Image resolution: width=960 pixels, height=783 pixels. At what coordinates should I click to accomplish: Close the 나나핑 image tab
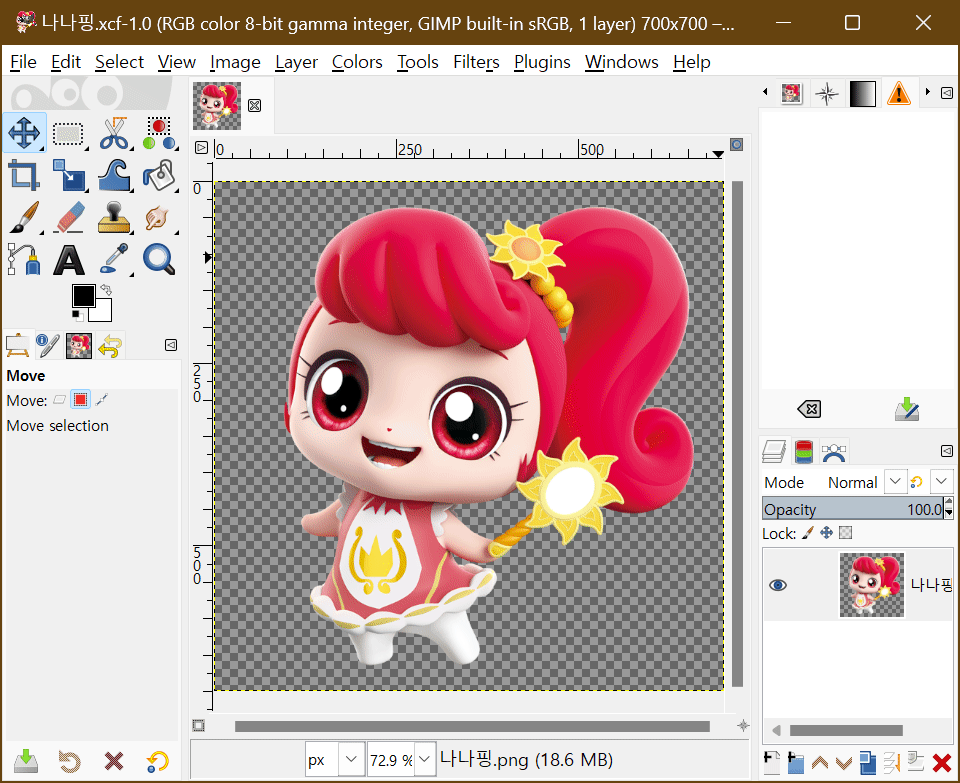pyautogui.click(x=255, y=105)
